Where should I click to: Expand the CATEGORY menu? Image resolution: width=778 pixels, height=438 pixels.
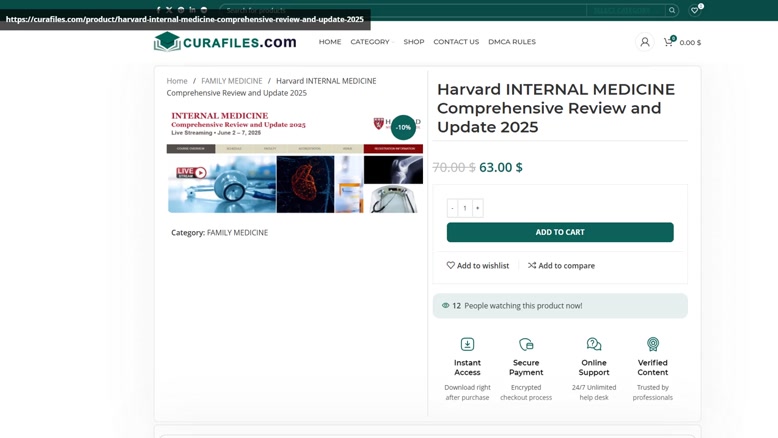pos(372,42)
